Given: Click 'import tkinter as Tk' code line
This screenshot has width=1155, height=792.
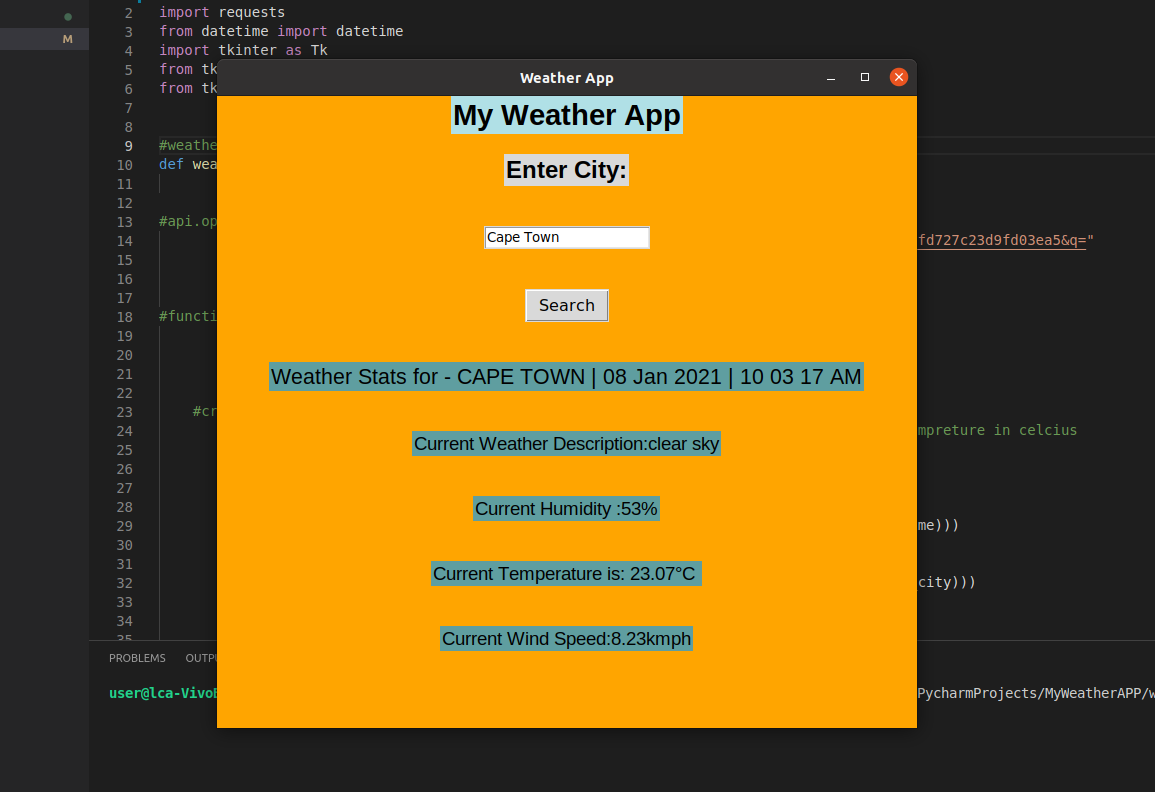Looking at the screenshot, I should (243, 50).
